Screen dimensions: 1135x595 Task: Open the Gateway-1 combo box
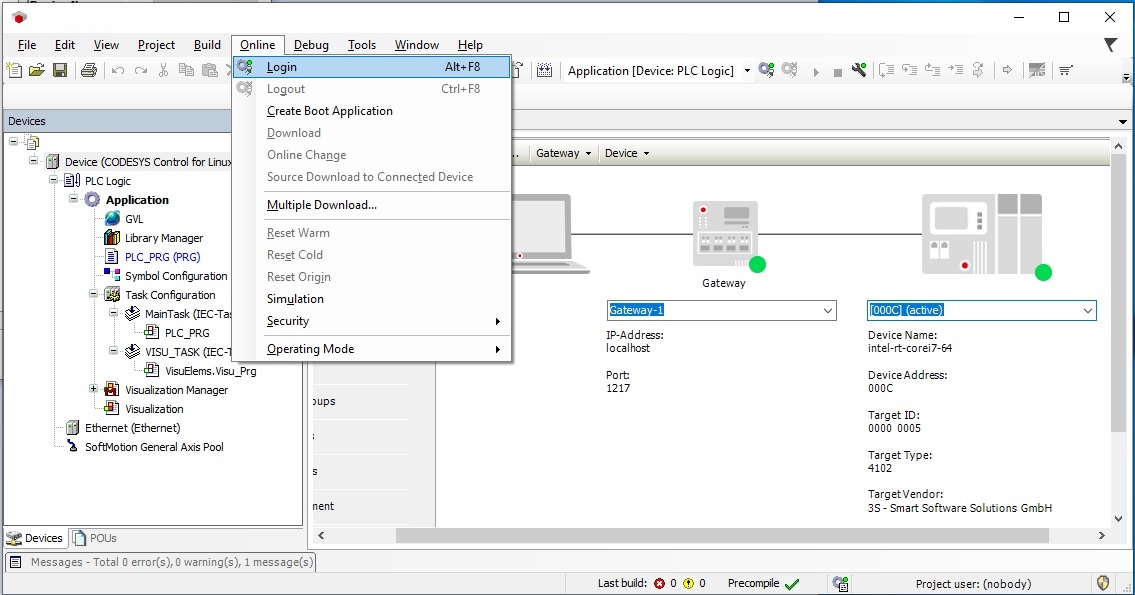pyautogui.click(x=722, y=310)
